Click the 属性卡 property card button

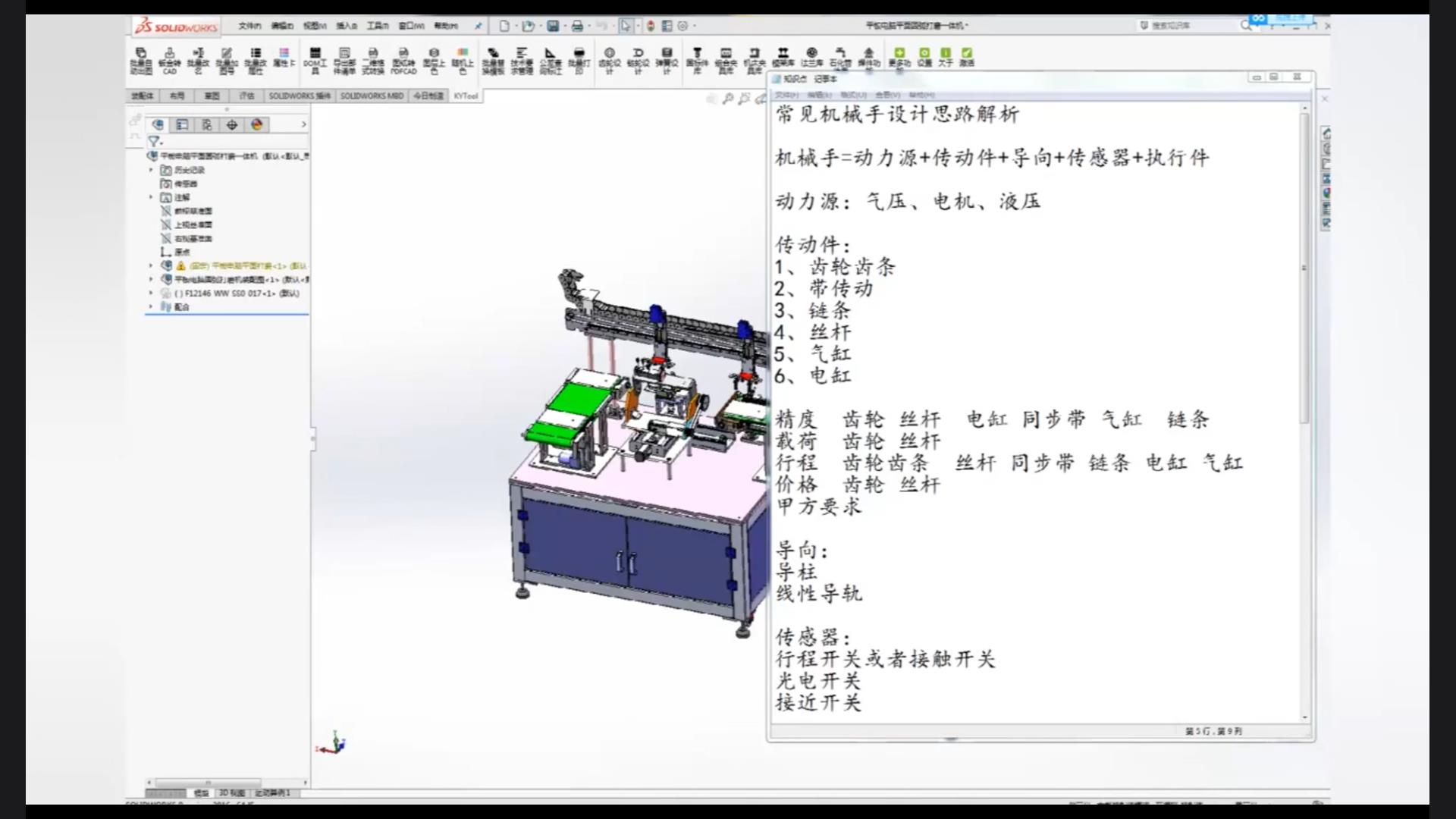(x=283, y=58)
